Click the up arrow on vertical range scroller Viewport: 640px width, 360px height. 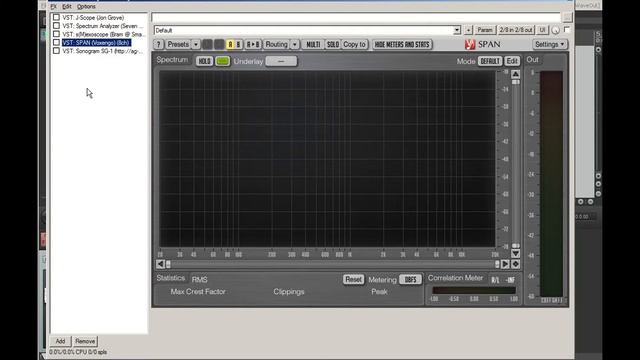(x=516, y=74)
